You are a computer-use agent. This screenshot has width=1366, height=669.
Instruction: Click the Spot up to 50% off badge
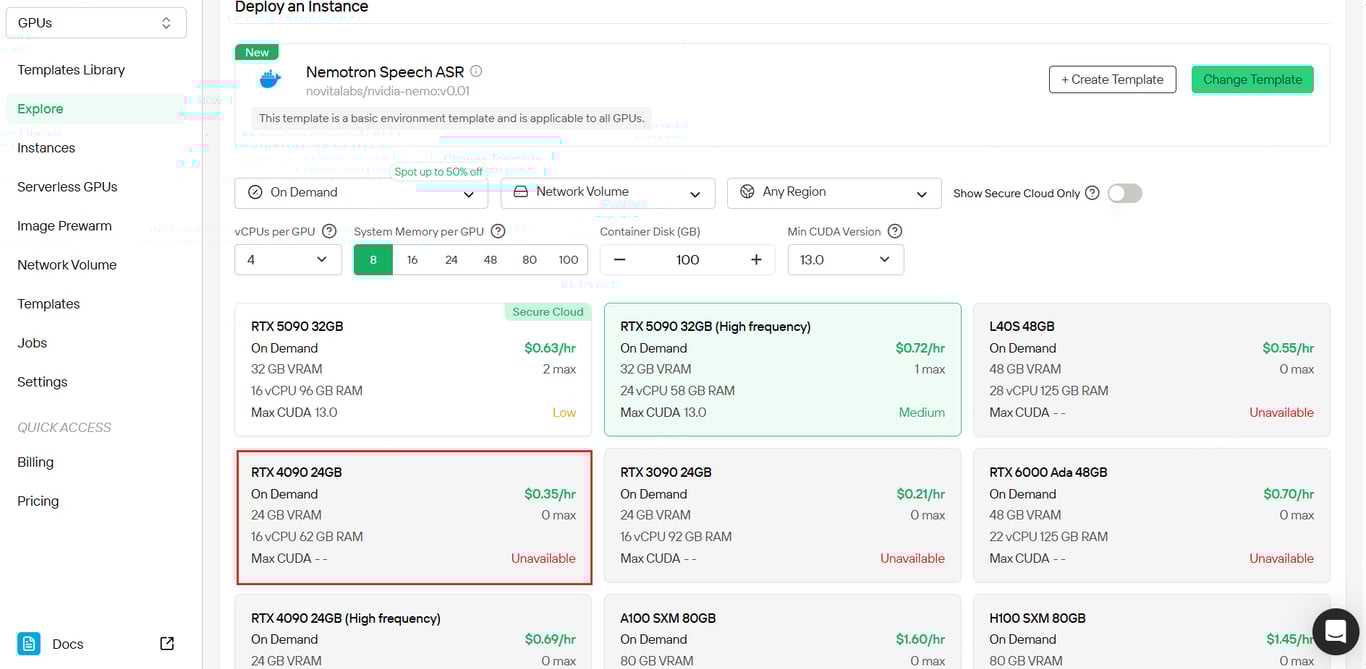pos(438,172)
